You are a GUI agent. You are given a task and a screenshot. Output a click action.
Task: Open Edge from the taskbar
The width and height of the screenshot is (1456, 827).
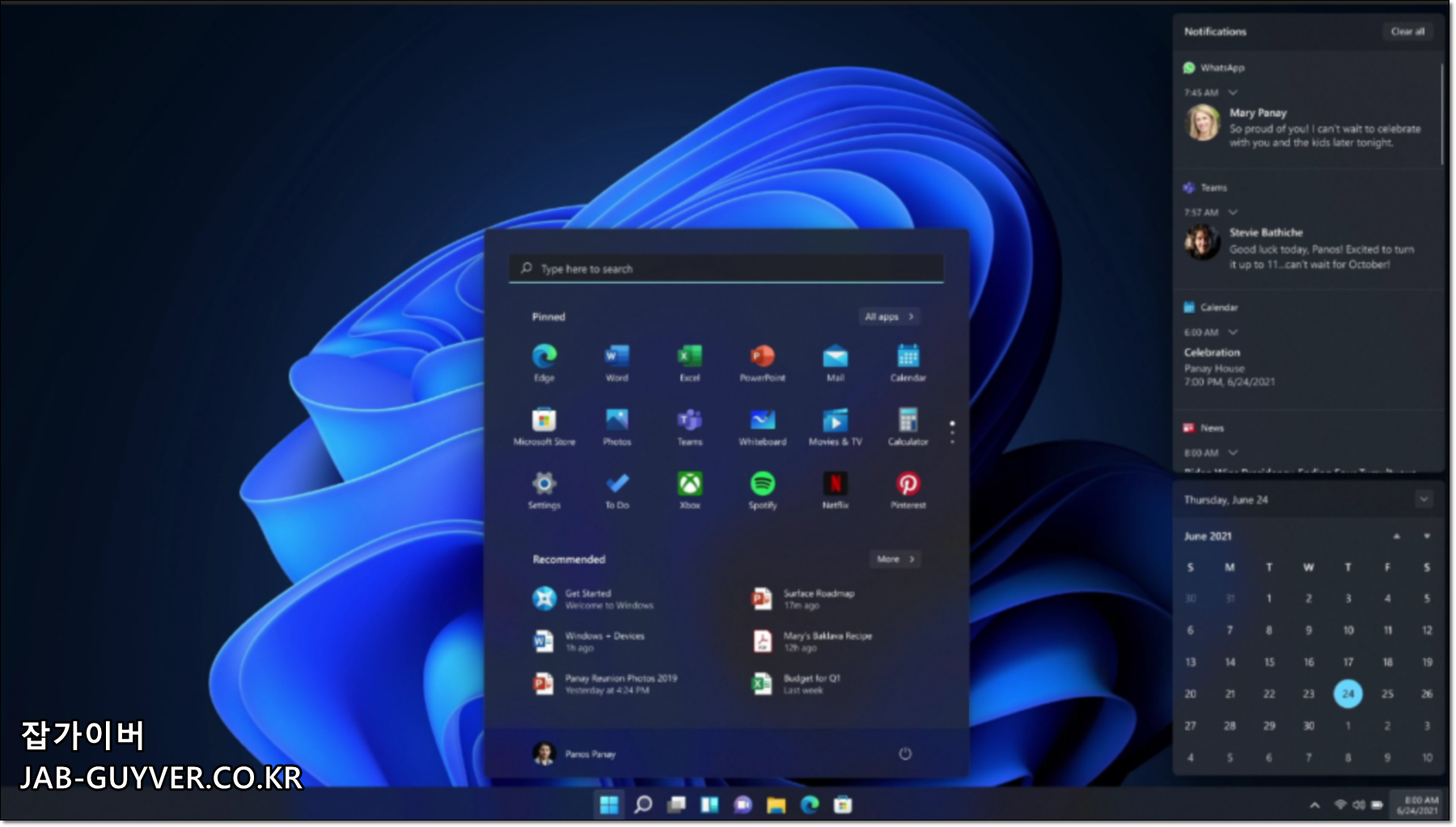click(810, 804)
